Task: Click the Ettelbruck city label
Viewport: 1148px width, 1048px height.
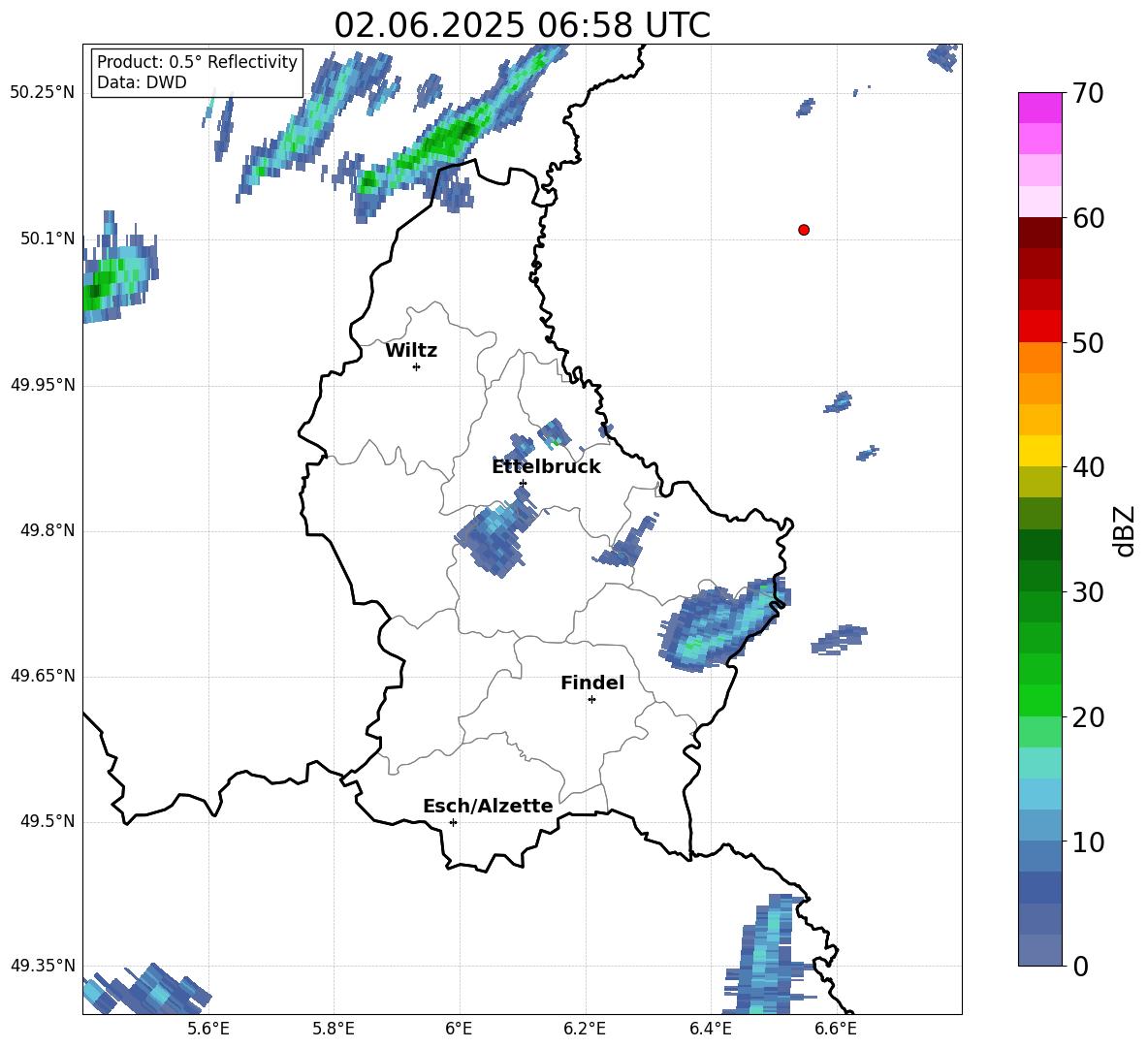Action: (x=546, y=466)
